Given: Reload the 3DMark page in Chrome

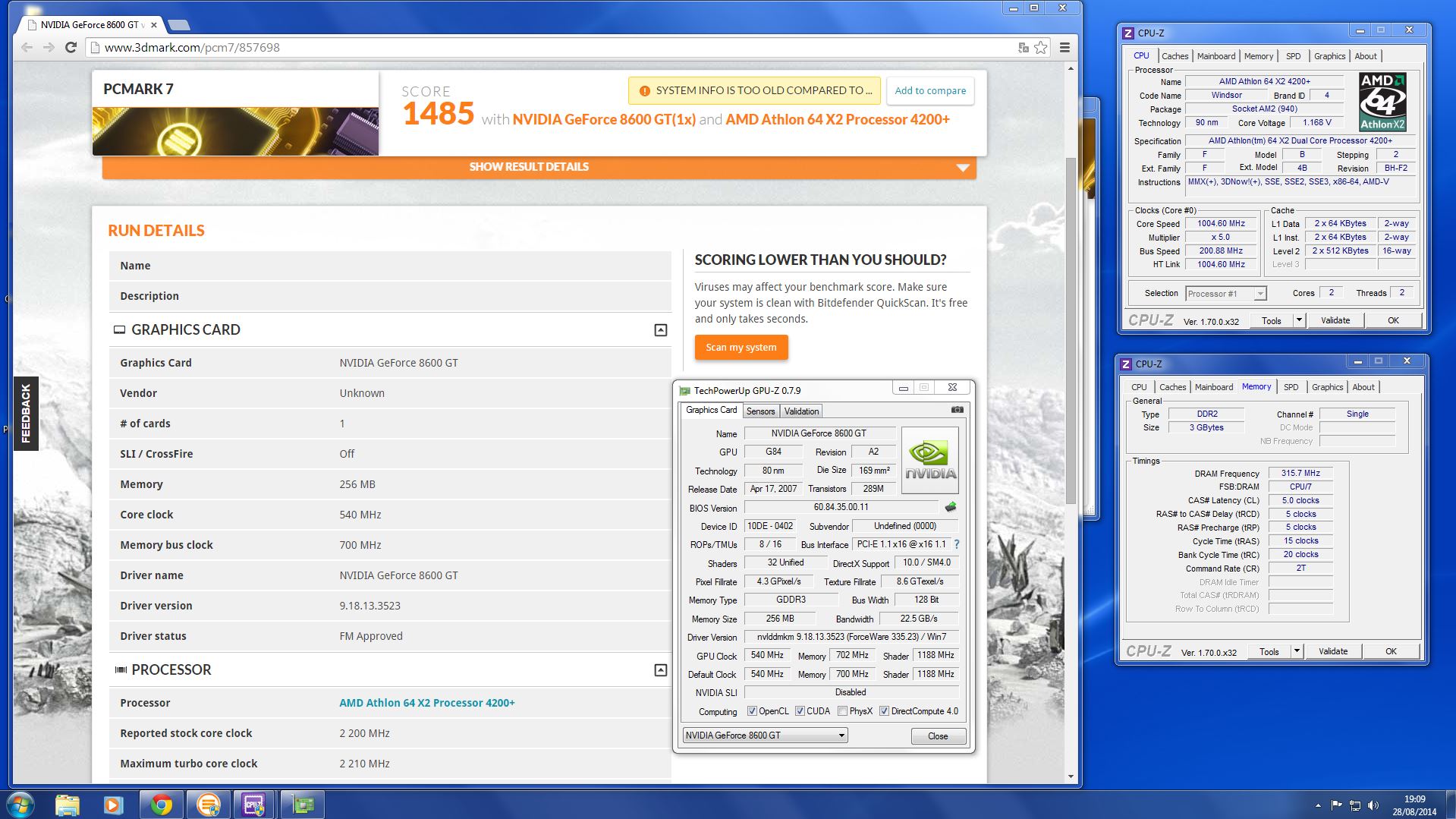Looking at the screenshot, I should [71, 47].
